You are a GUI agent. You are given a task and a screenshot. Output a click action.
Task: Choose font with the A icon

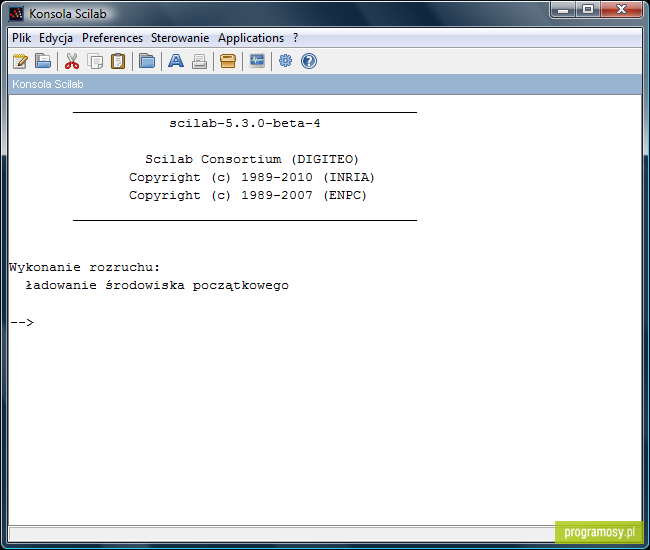coord(176,61)
